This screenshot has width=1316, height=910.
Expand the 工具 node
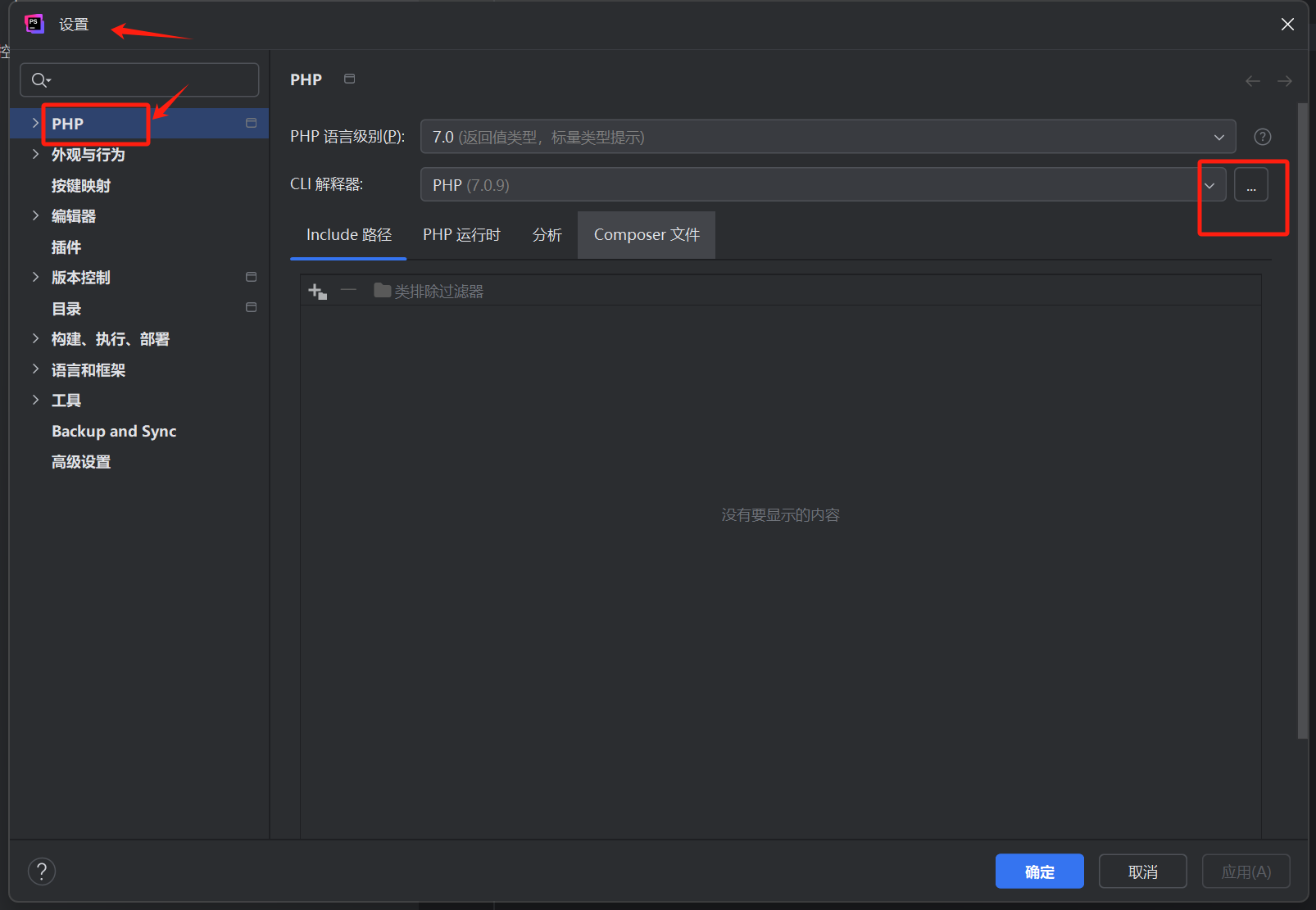click(x=35, y=400)
